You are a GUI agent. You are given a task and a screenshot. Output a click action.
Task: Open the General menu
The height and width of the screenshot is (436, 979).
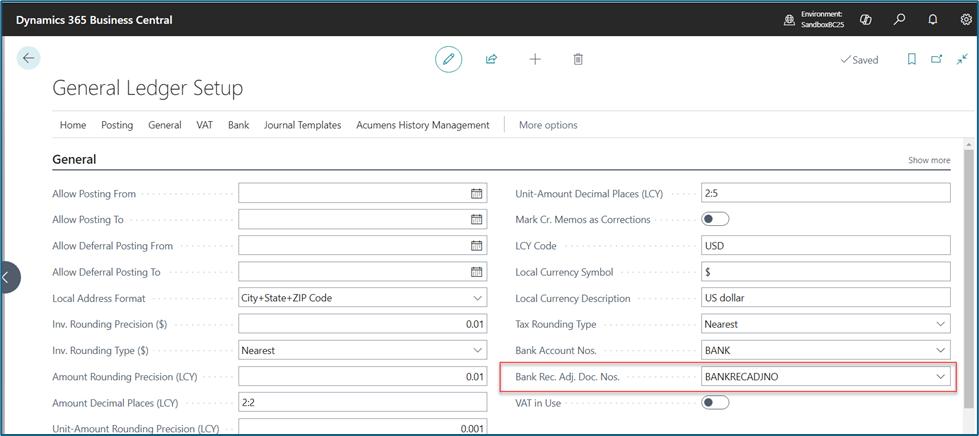pos(165,125)
